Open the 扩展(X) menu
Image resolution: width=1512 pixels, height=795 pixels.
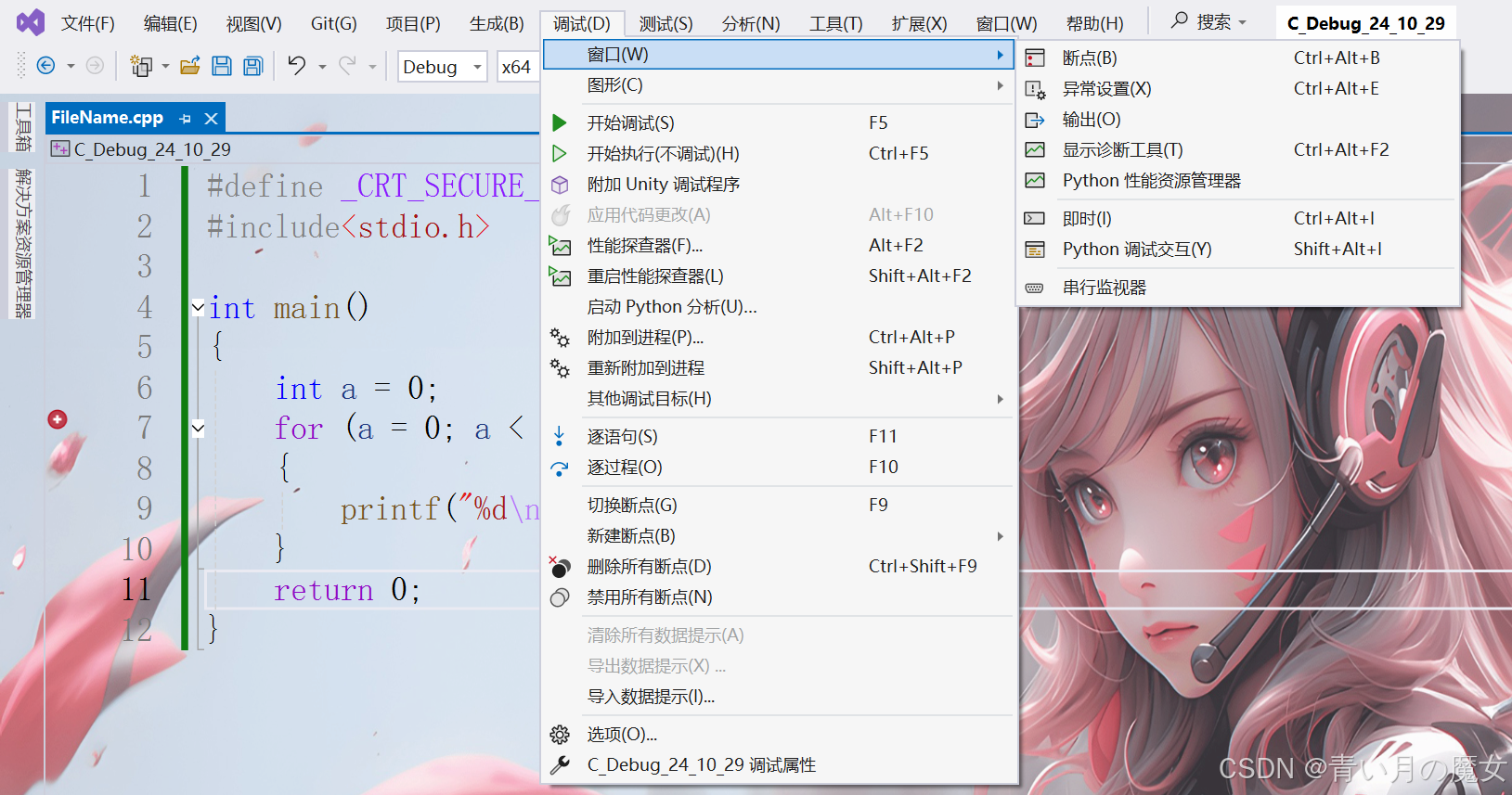pyautogui.click(x=920, y=23)
